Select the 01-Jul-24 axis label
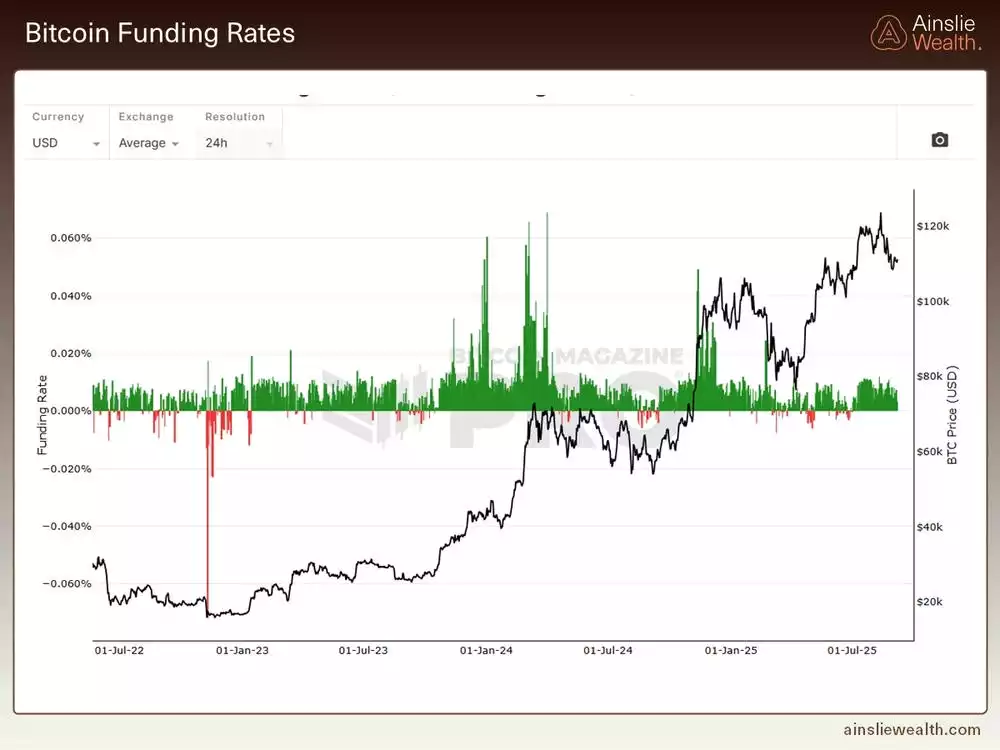The image size is (1000, 750). tap(608, 651)
